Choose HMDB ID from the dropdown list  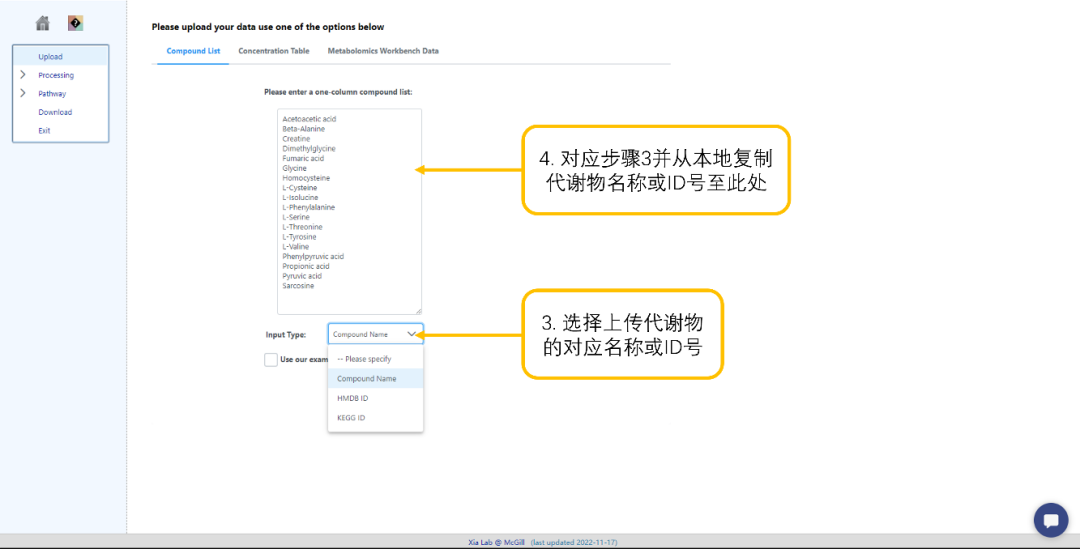pyautogui.click(x=375, y=398)
